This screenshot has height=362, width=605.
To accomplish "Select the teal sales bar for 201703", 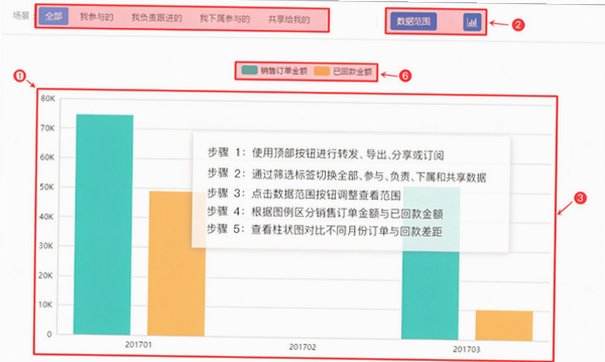I will click(x=431, y=264).
